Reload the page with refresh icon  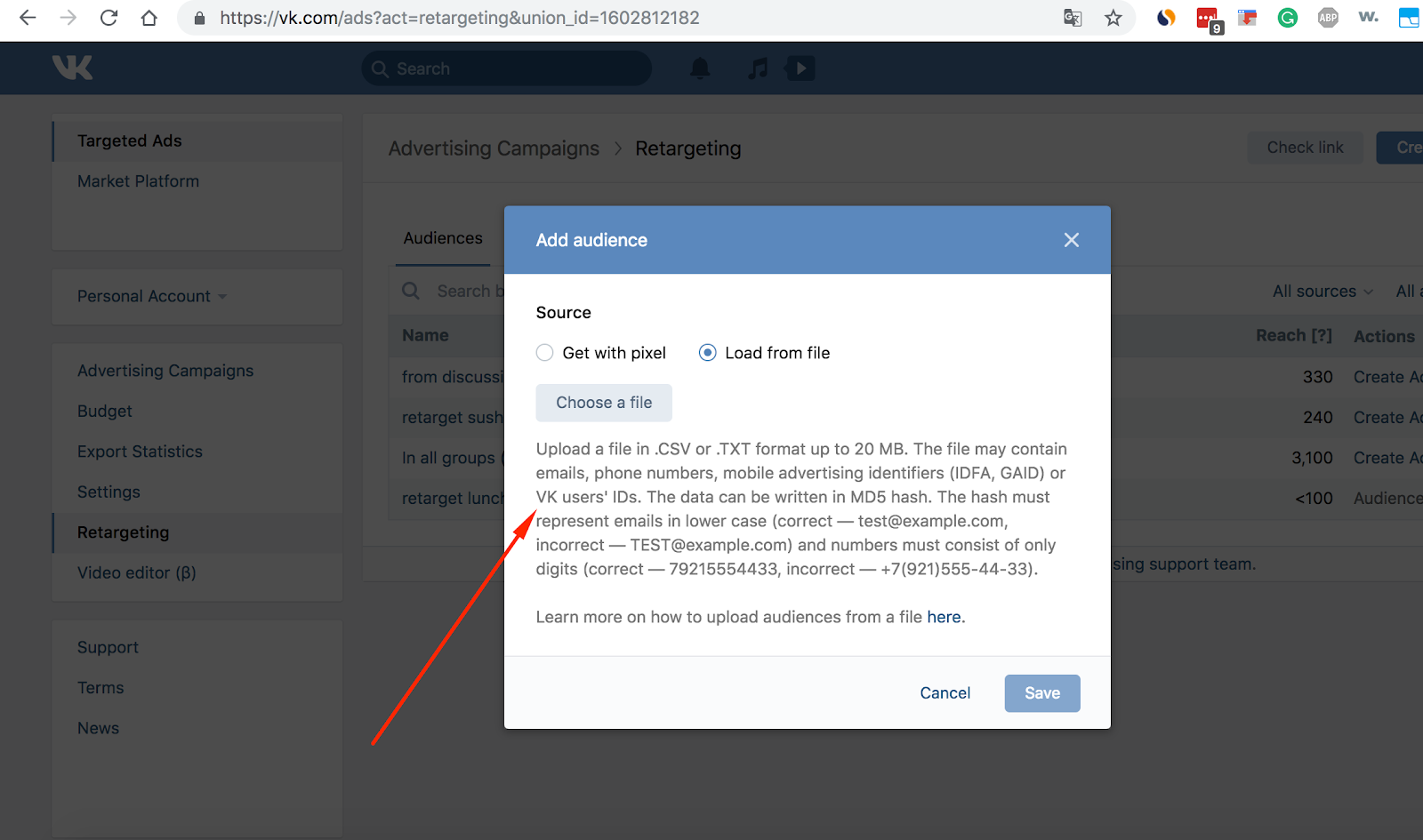tap(109, 18)
